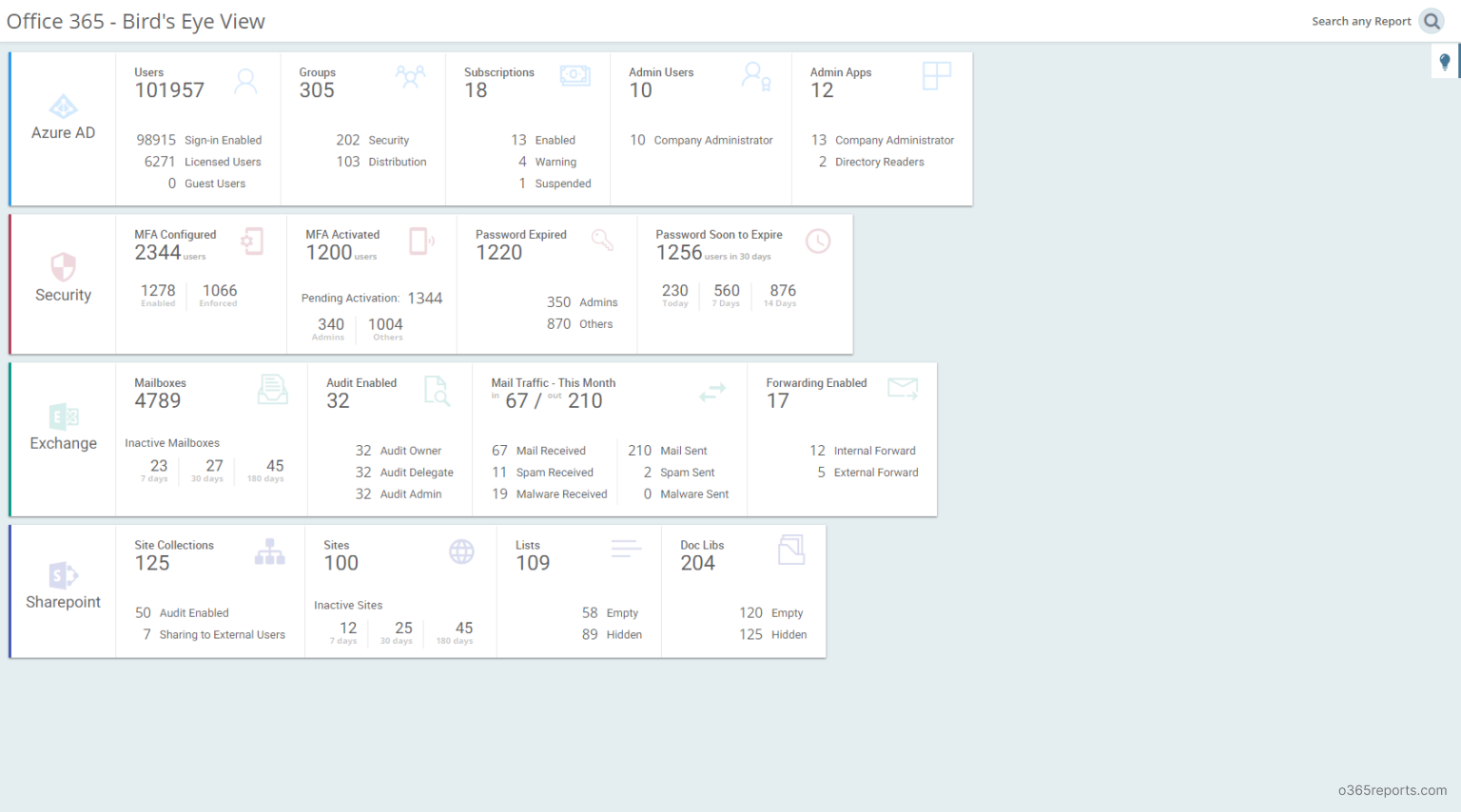Open the Licensed Users report

pyautogui.click(x=203, y=162)
